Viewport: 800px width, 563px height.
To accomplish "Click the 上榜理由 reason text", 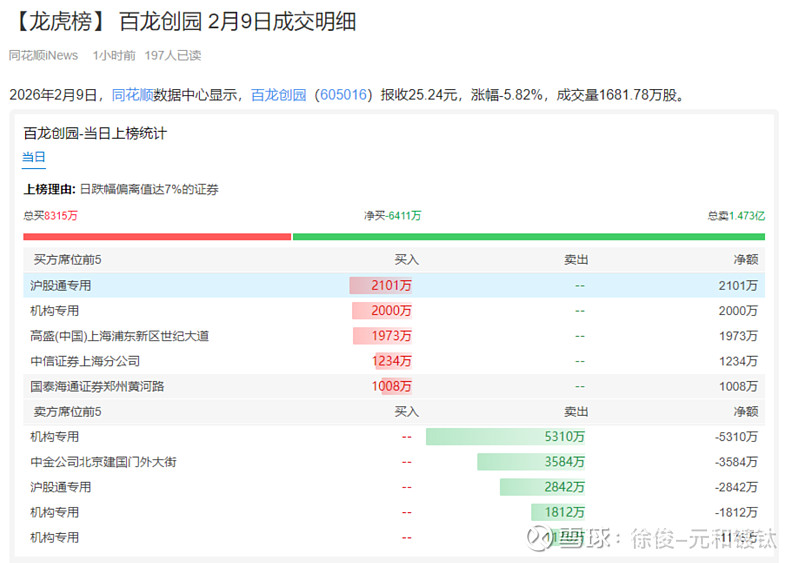I will coord(121,189).
